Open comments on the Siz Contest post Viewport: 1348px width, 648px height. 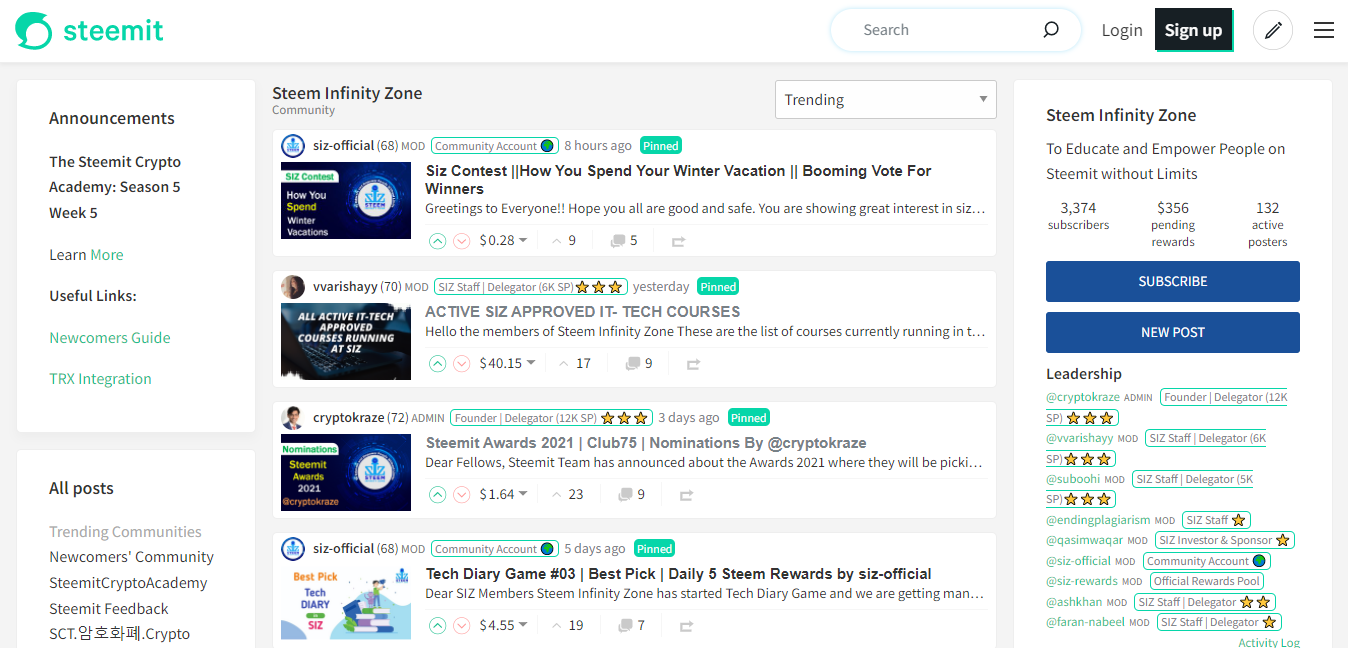(x=624, y=241)
